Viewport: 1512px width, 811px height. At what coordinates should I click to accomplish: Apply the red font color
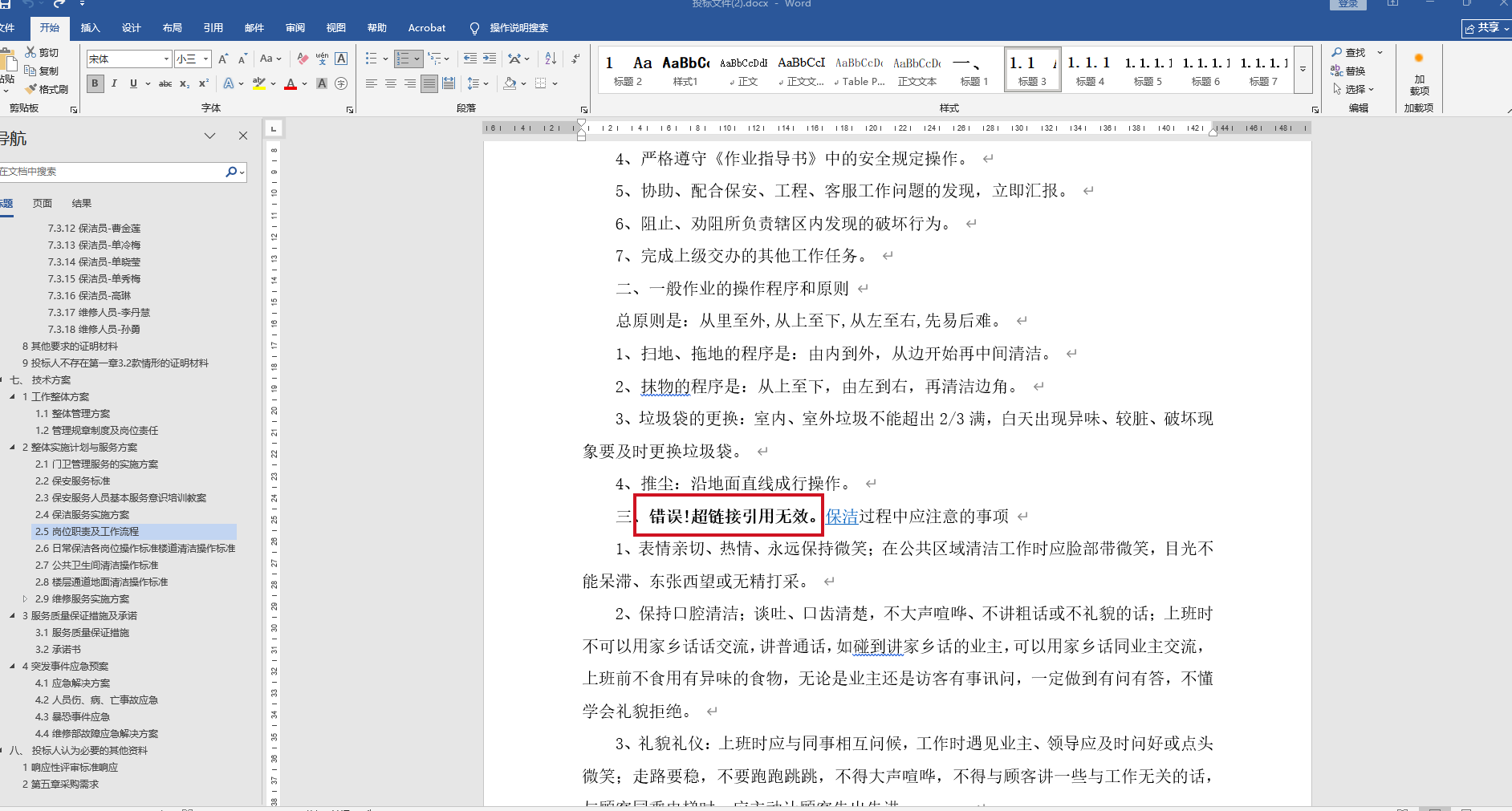(291, 83)
